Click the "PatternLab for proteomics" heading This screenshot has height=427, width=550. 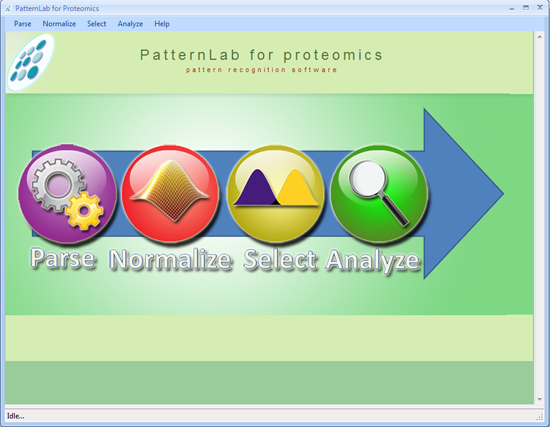261,55
